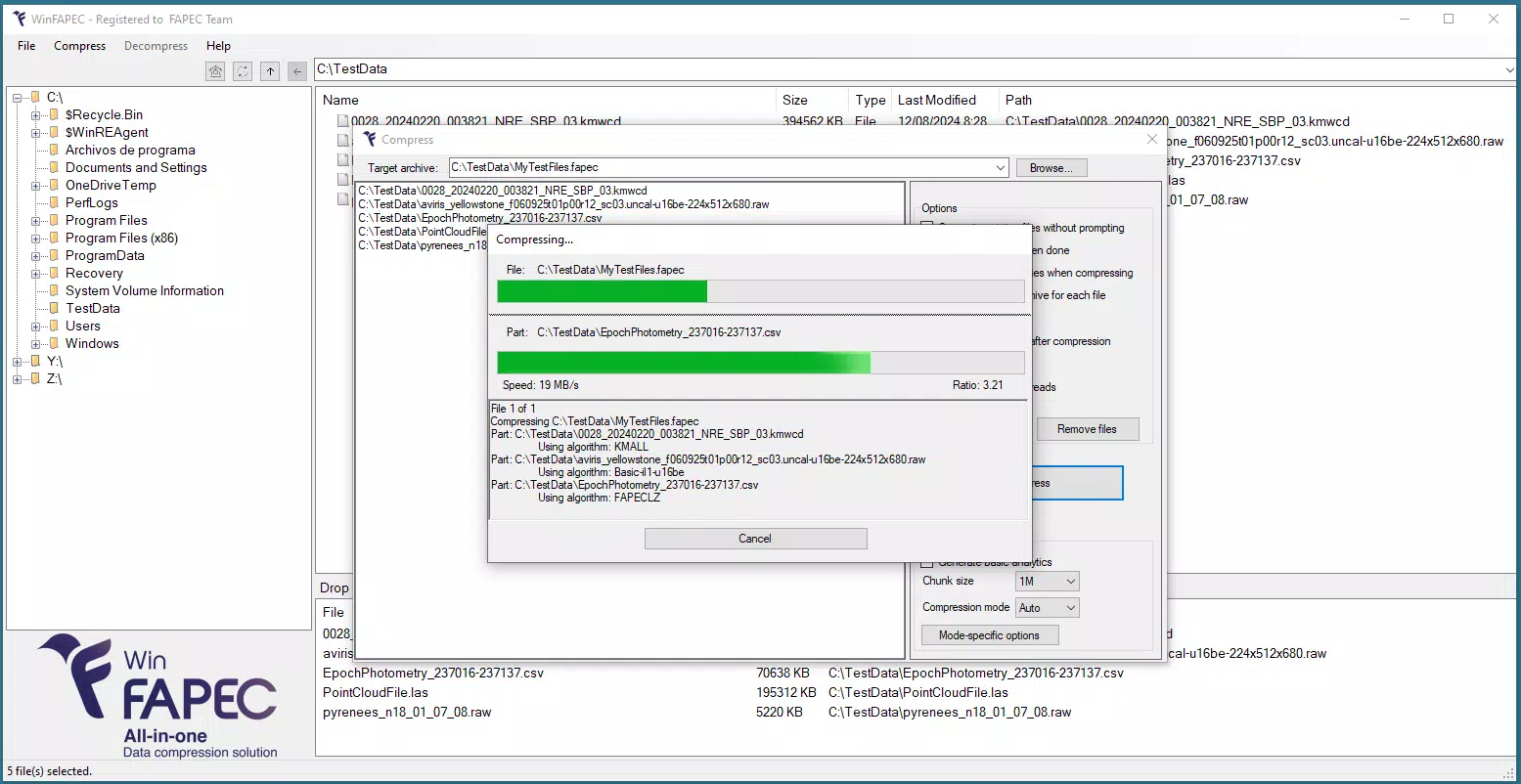Click the File overall progress bar
Viewport: 1521px width, 784px height.
[761, 291]
